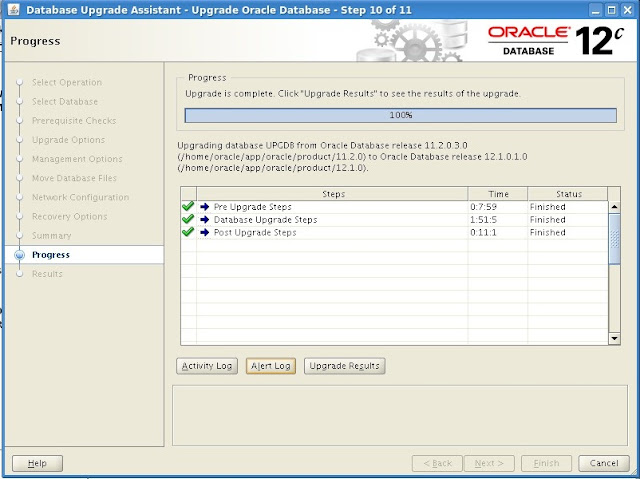This screenshot has width=640, height=479.
Task: Open the Help button
Action: coord(37,463)
